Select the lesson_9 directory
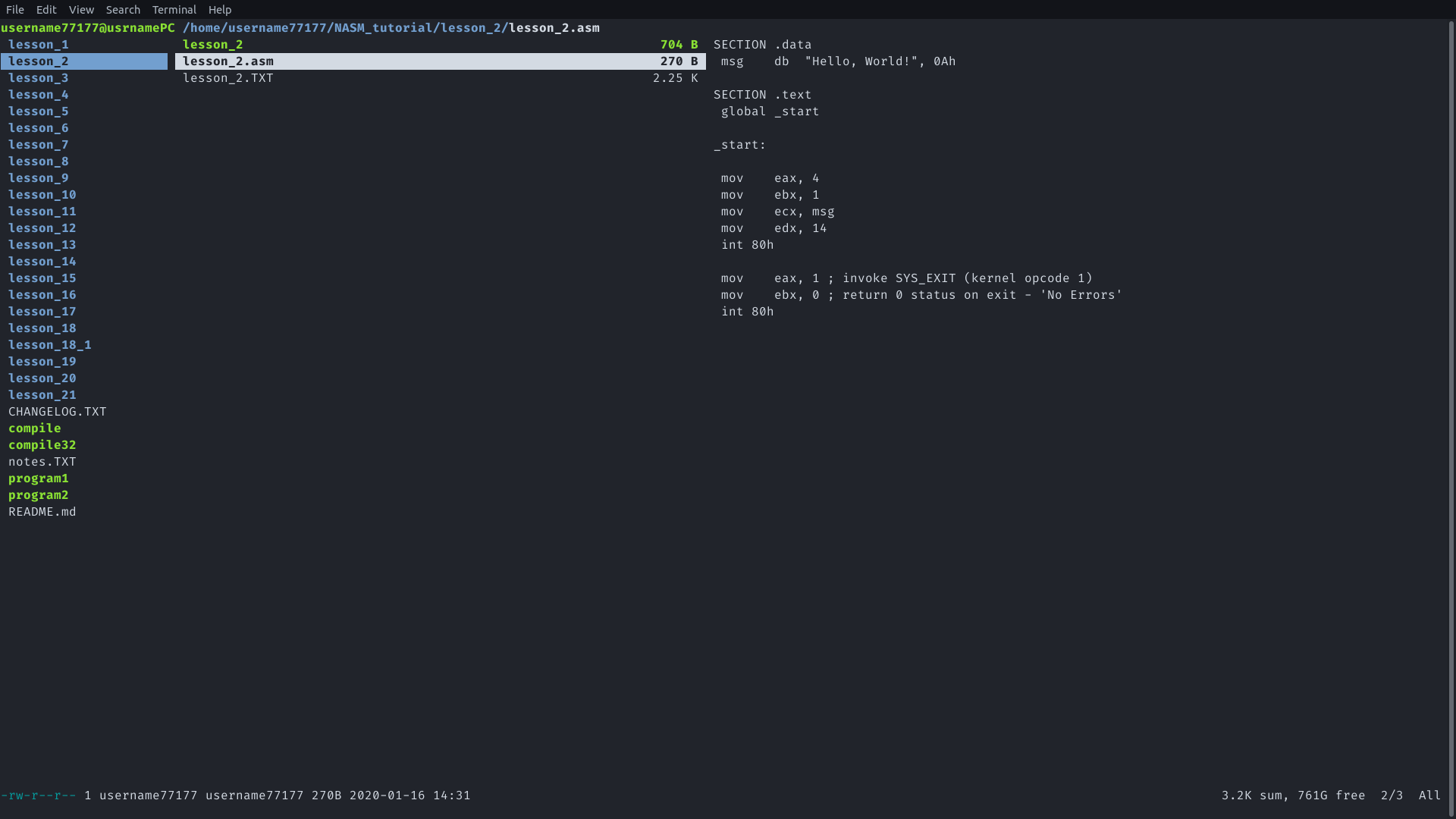The height and width of the screenshot is (819, 1456). [39, 178]
